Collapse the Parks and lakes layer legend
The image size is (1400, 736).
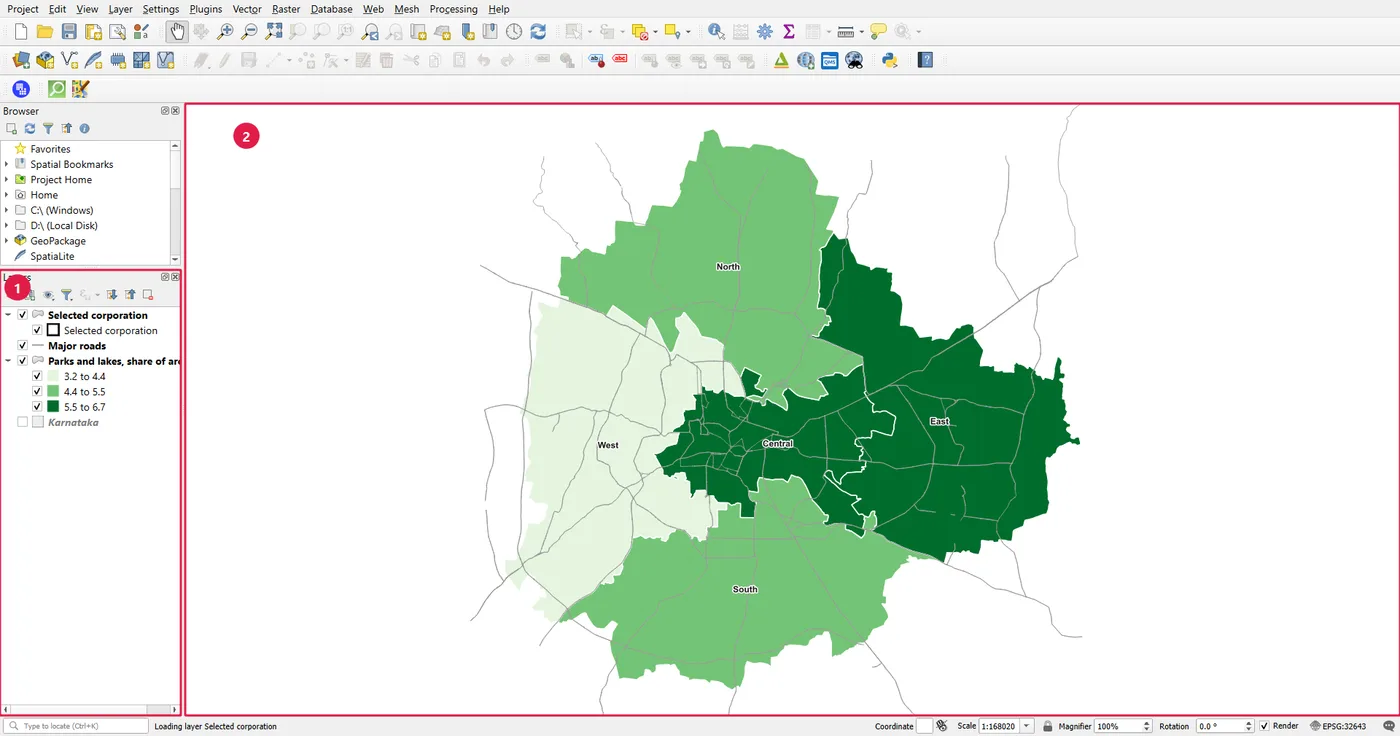pyautogui.click(x=8, y=361)
